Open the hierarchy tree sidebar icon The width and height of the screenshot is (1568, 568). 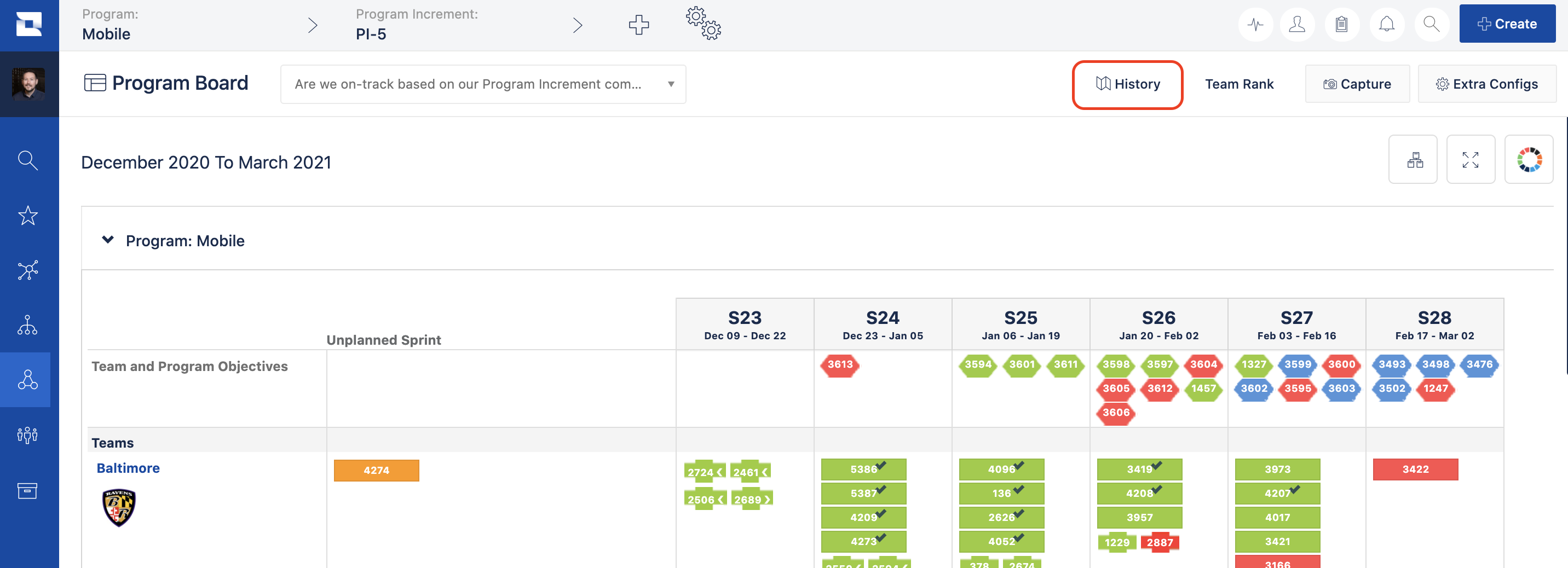[x=28, y=324]
